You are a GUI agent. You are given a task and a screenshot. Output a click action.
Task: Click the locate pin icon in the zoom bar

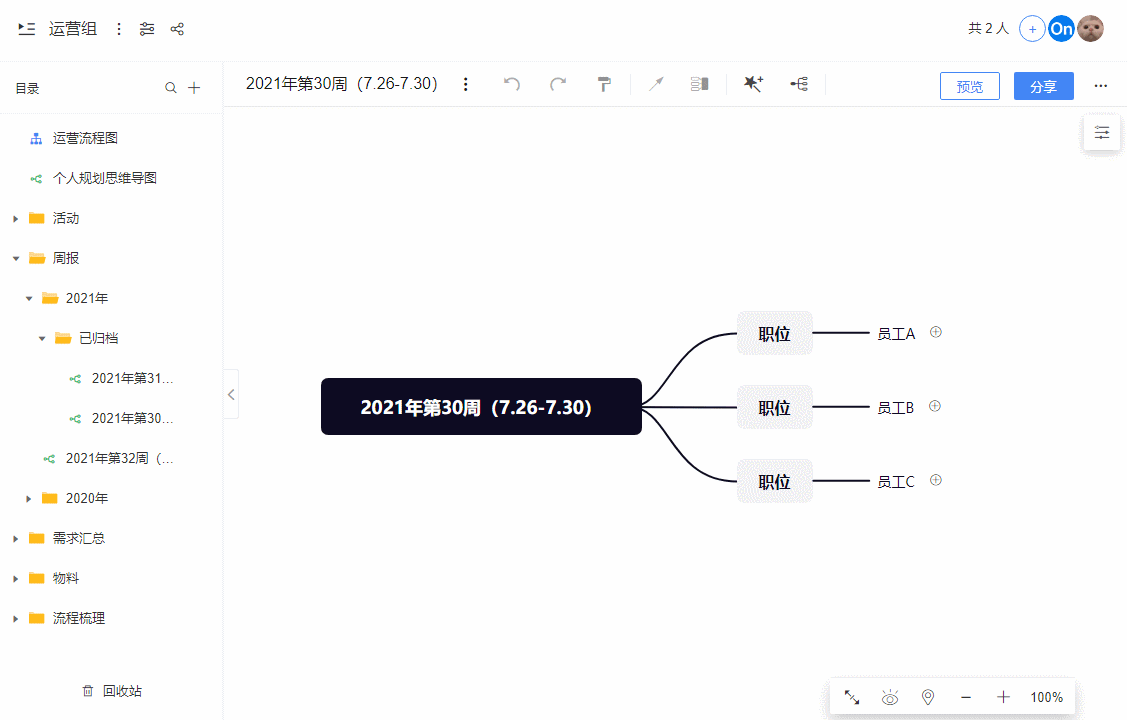click(928, 697)
